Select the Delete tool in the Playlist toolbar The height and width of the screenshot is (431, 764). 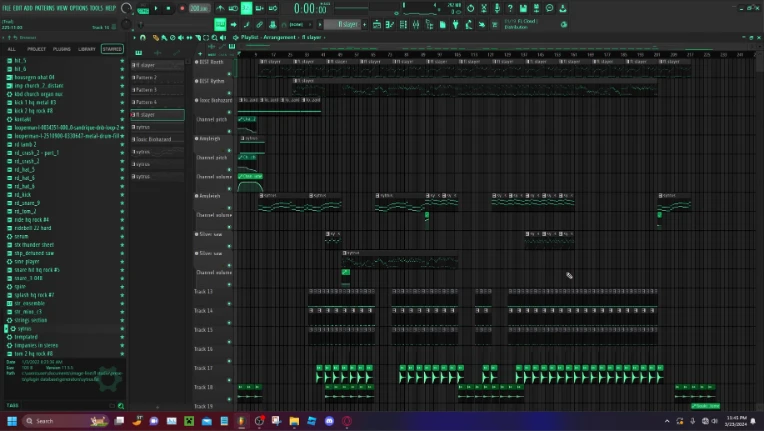coord(172,37)
